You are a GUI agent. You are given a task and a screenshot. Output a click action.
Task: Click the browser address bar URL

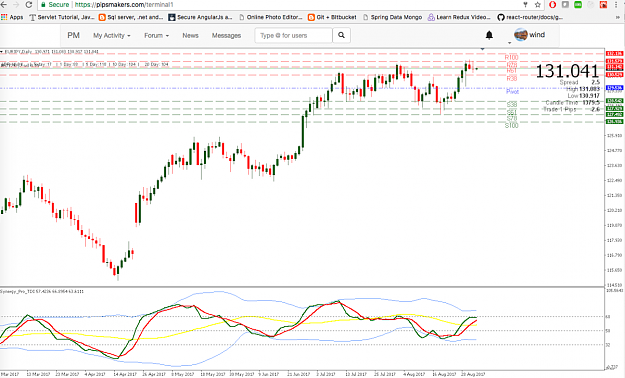(124, 5)
